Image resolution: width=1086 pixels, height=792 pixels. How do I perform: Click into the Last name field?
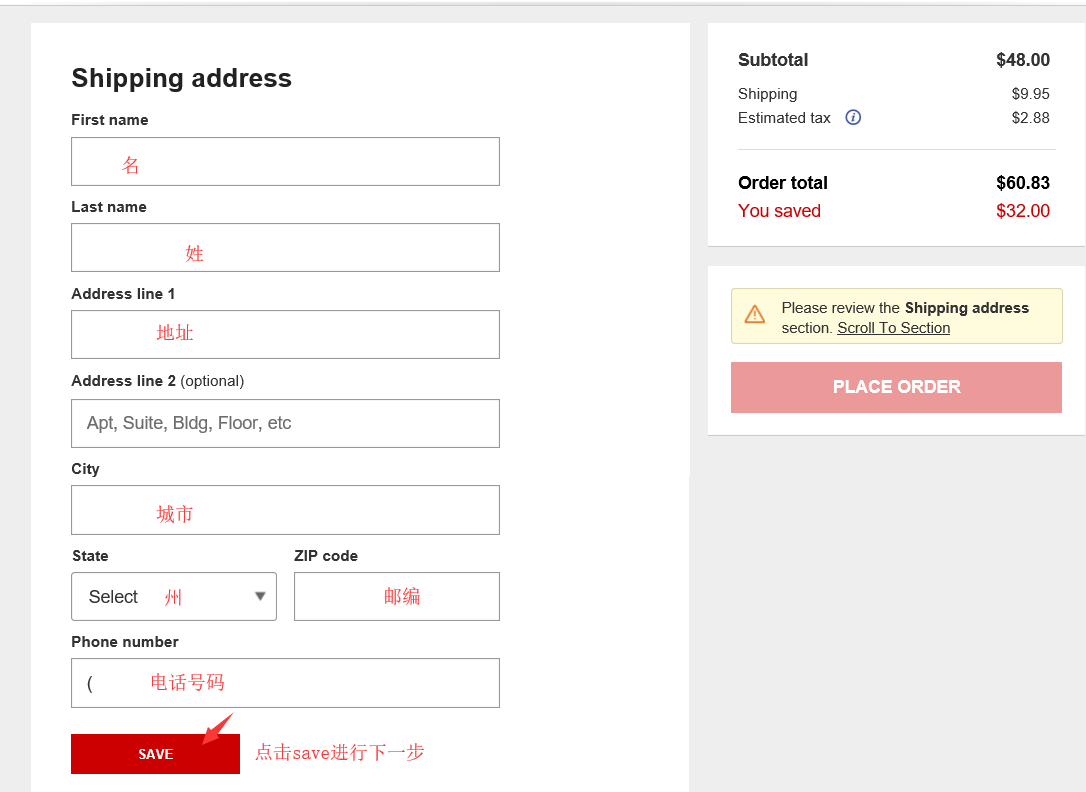285,248
